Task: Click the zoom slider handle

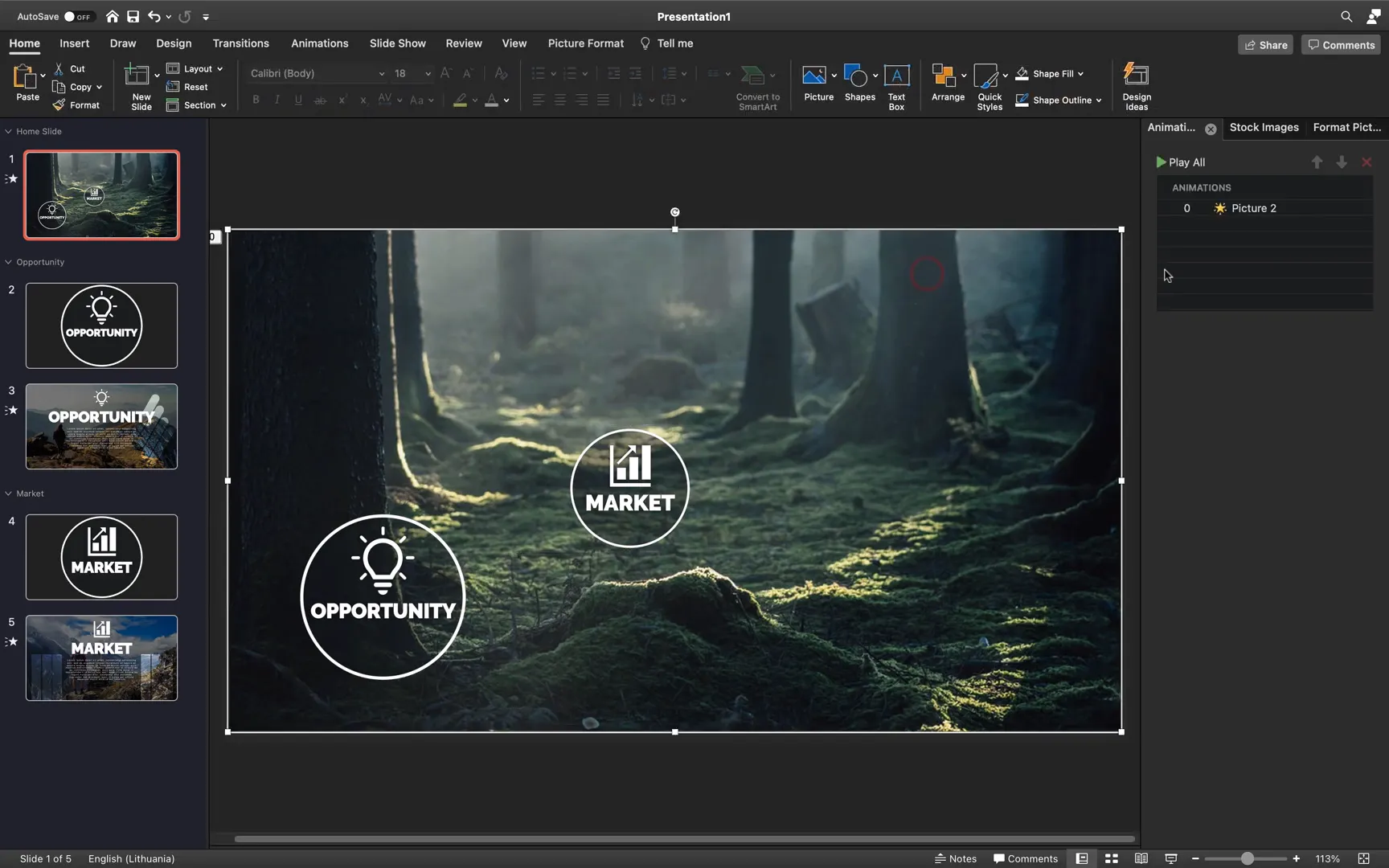Action: (x=1247, y=858)
